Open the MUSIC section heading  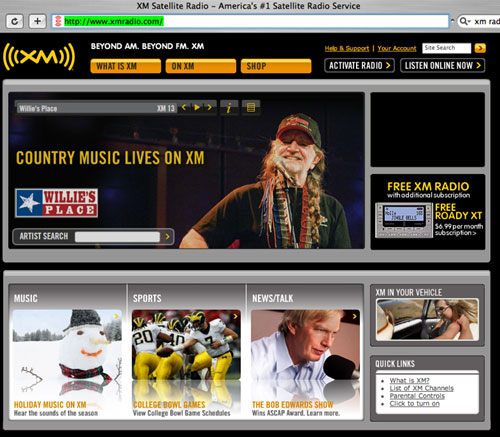[26, 298]
